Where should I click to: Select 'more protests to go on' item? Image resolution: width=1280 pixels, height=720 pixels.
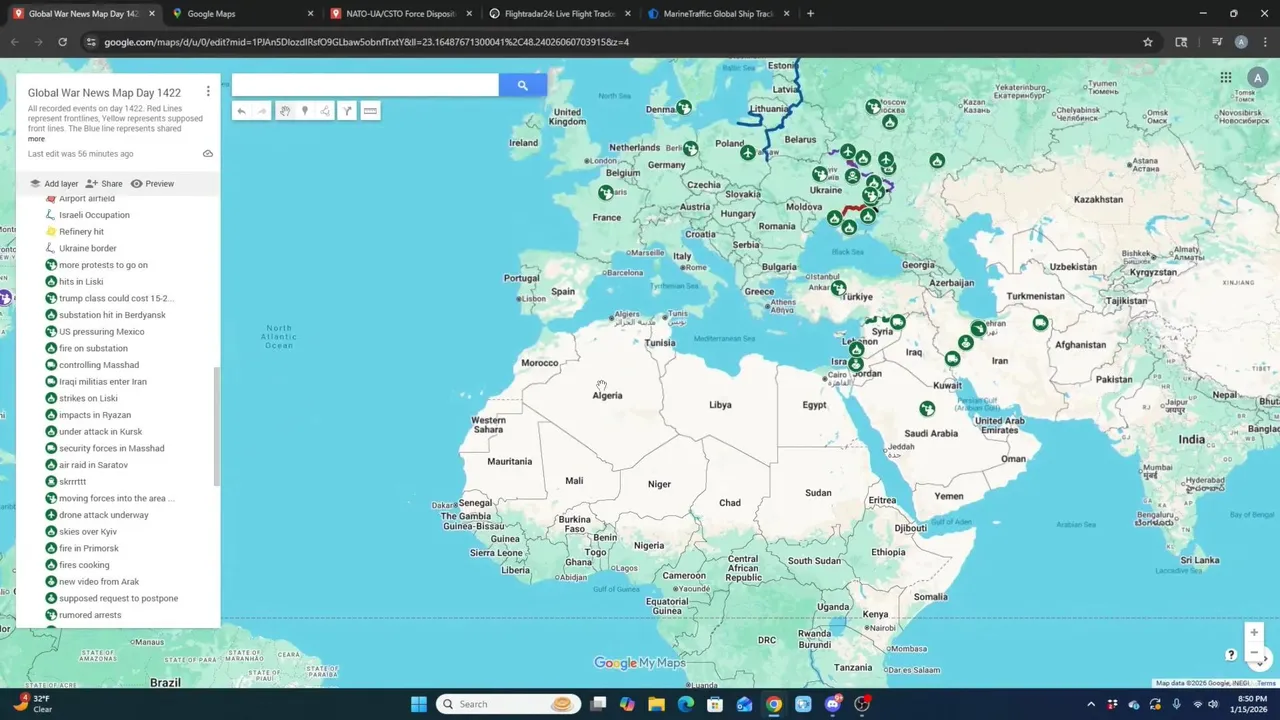(103, 265)
